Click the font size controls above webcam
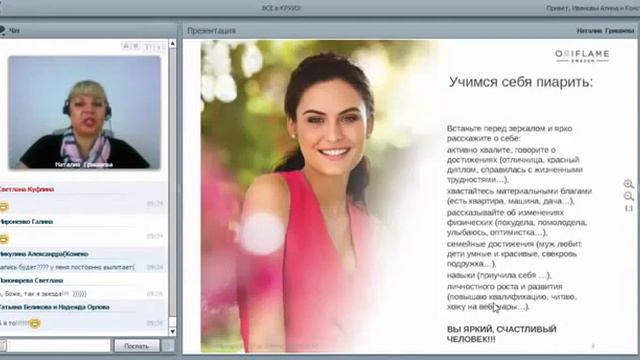 click(153, 47)
